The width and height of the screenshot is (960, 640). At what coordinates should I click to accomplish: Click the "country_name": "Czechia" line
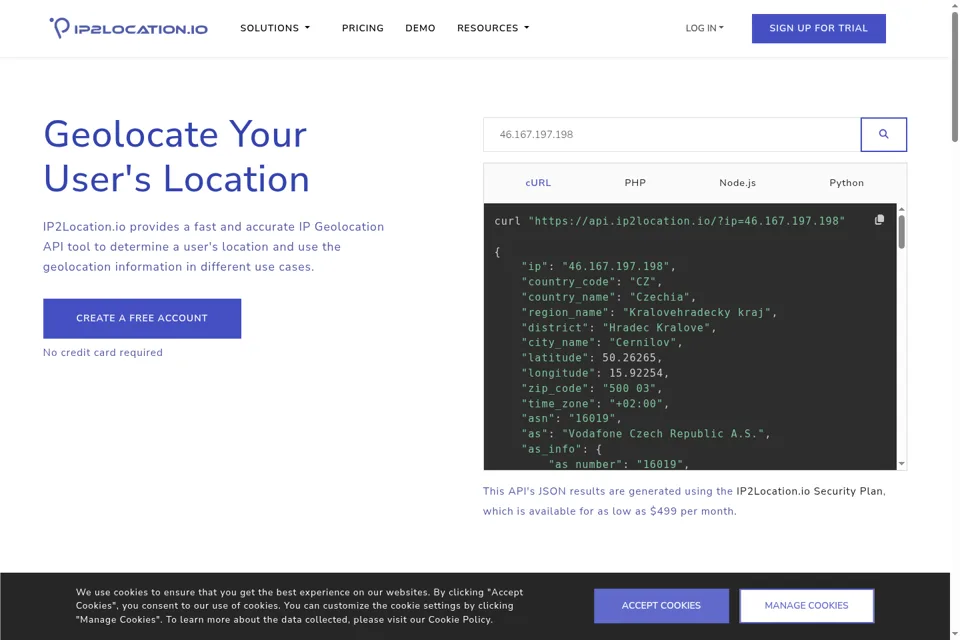(x=609, y=297)
